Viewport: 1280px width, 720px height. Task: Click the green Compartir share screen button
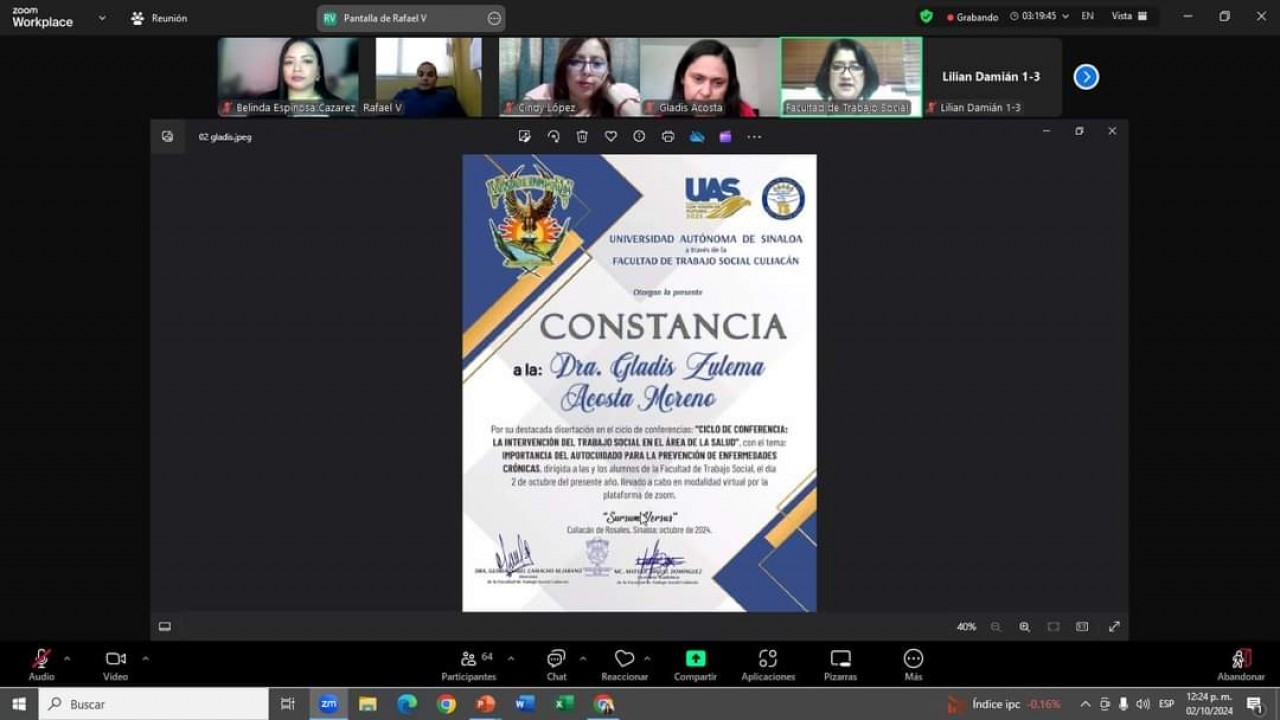695,662
